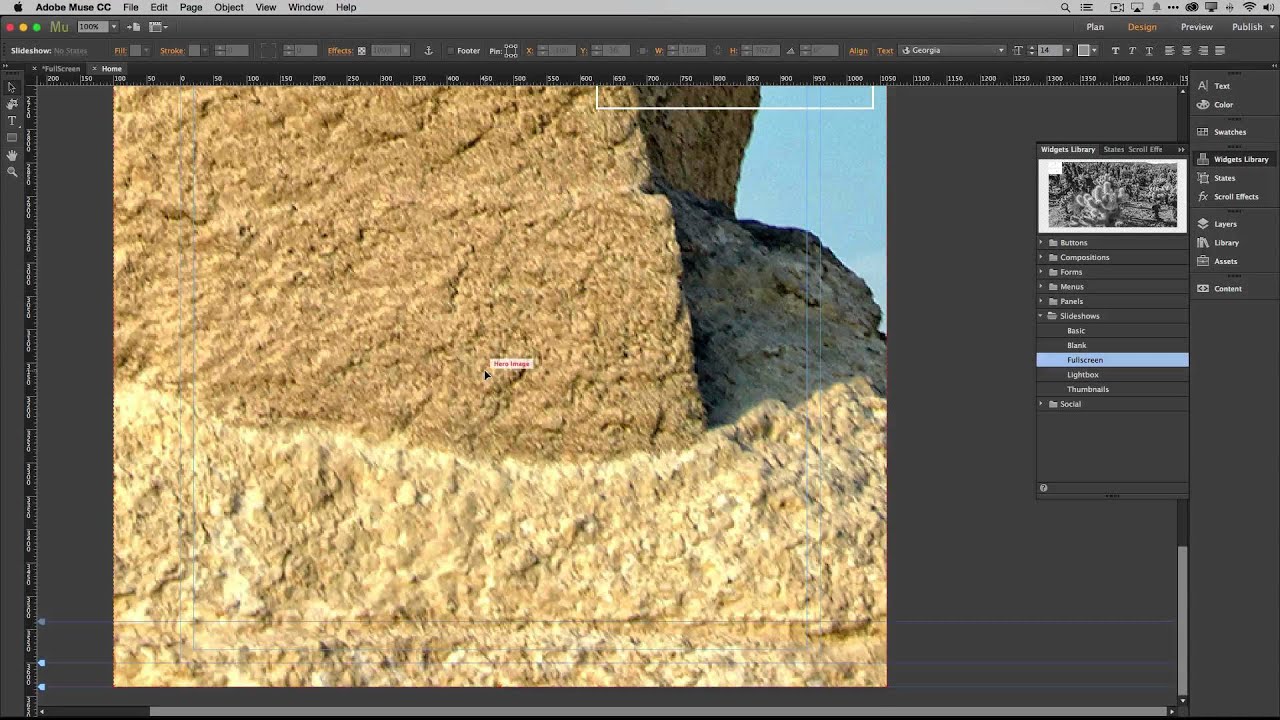Select the Rectangle tool
The image size is (1280, 720).
(12, 138)
